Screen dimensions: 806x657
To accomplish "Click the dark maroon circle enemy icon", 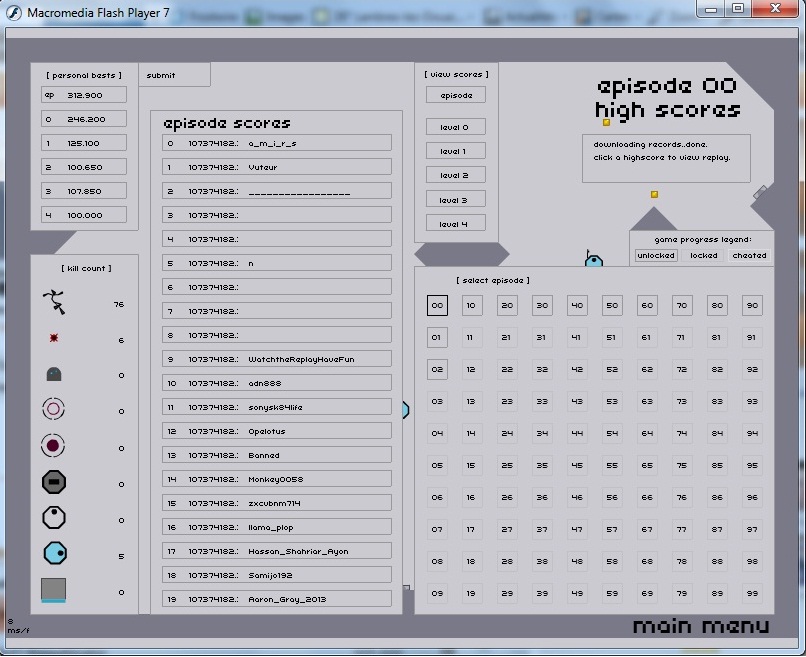I will click(54, 446).
